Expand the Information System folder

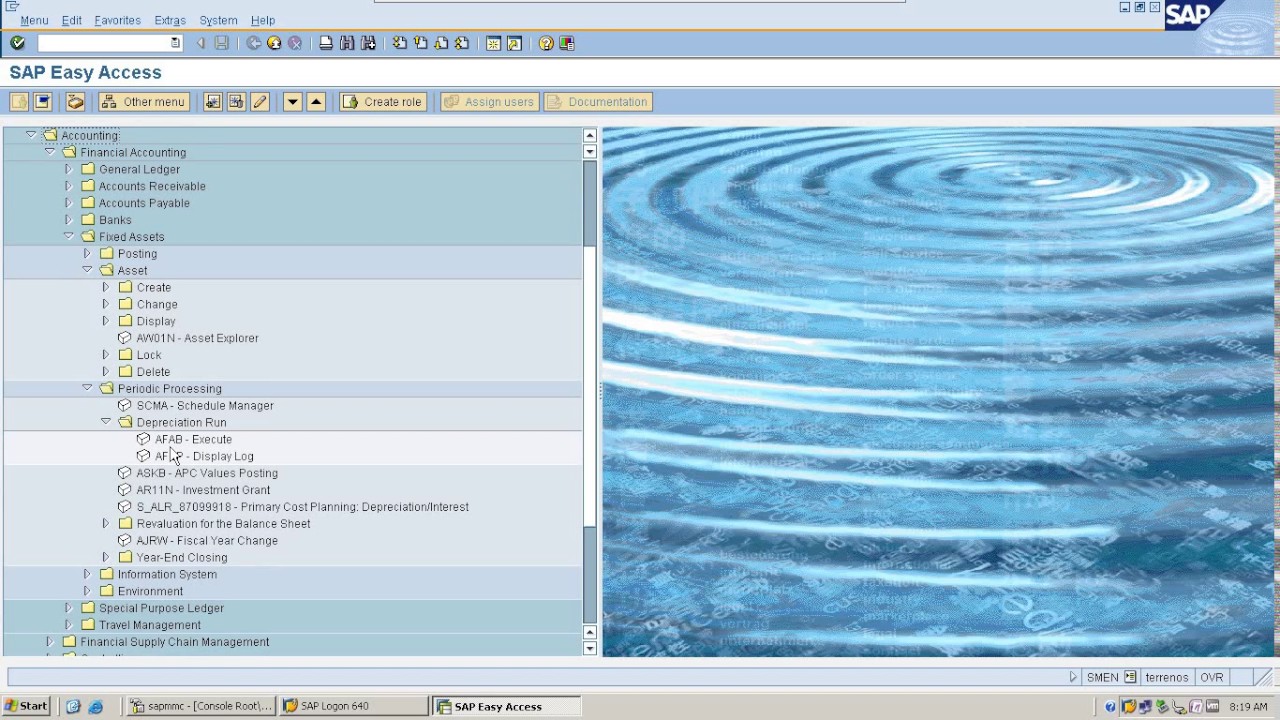[x=87, y=574]
